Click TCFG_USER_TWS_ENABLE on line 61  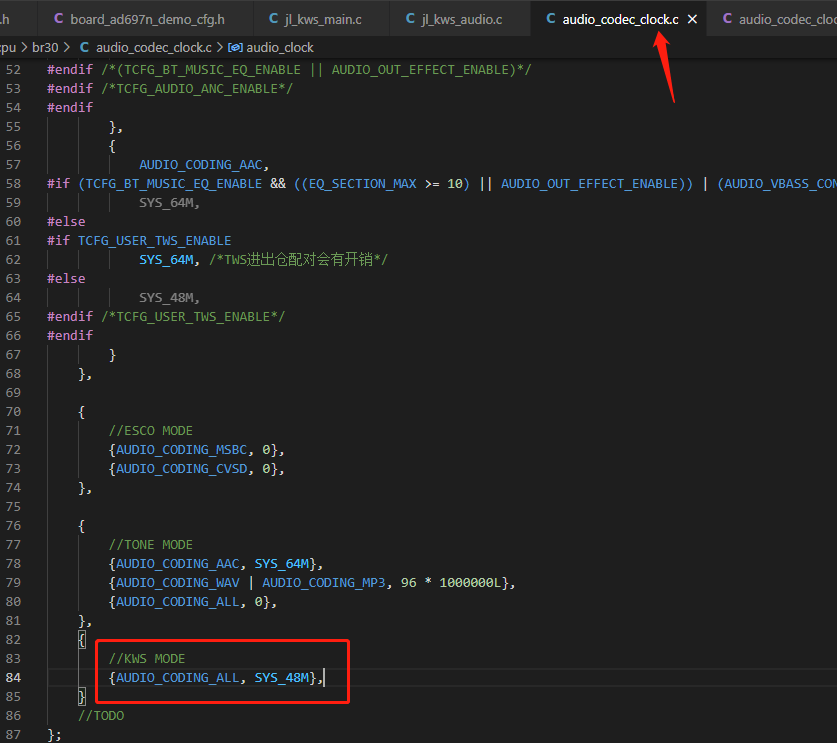tap(154, 241)
